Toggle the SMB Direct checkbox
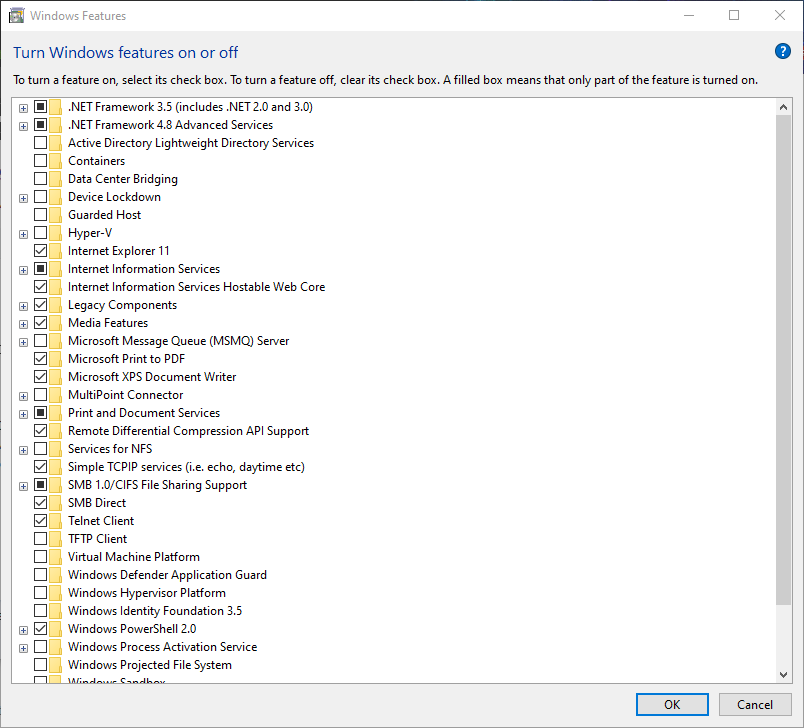 pos(41,502)
